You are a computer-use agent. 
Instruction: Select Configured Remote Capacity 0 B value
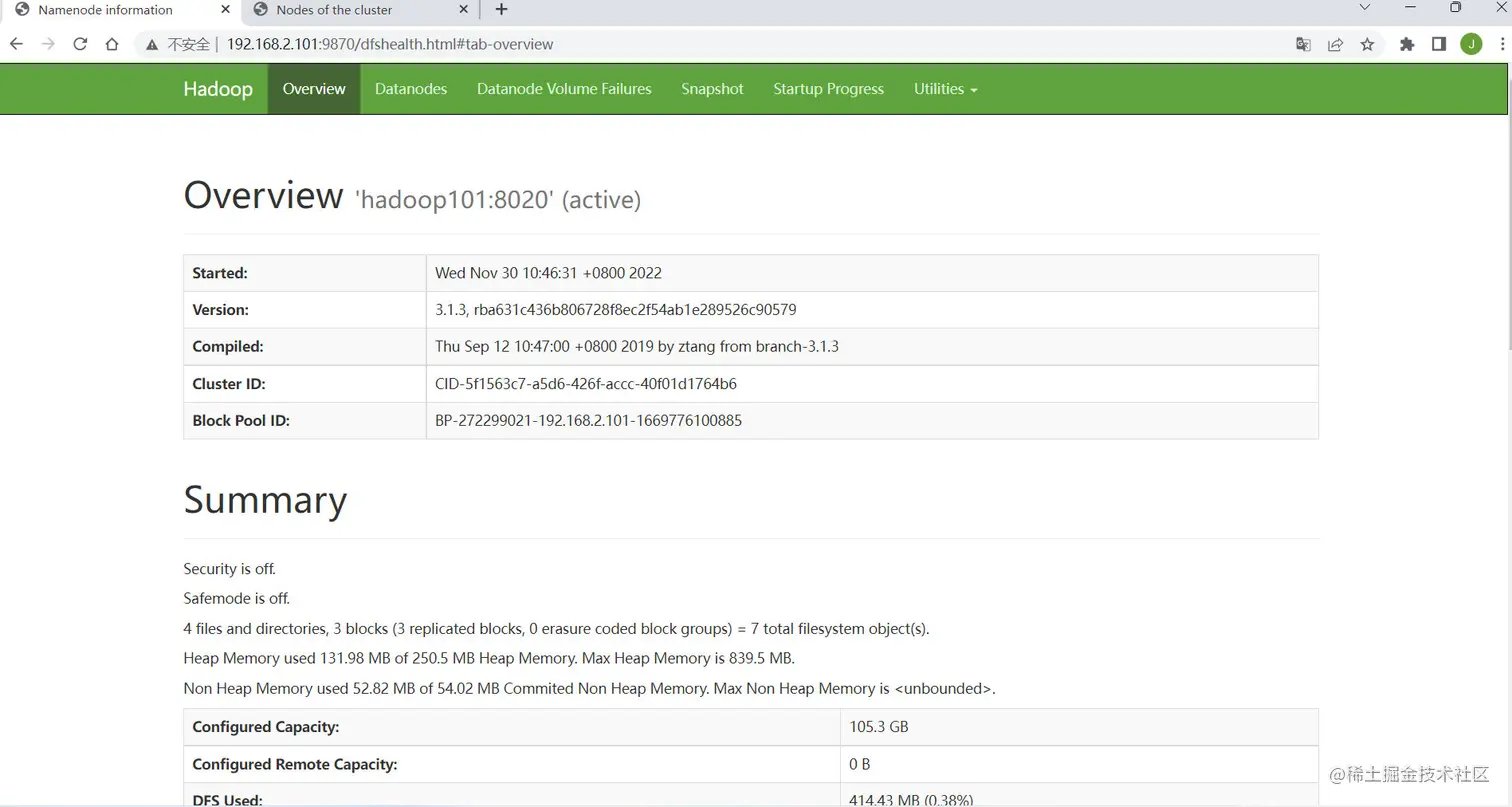coord(860,764)
